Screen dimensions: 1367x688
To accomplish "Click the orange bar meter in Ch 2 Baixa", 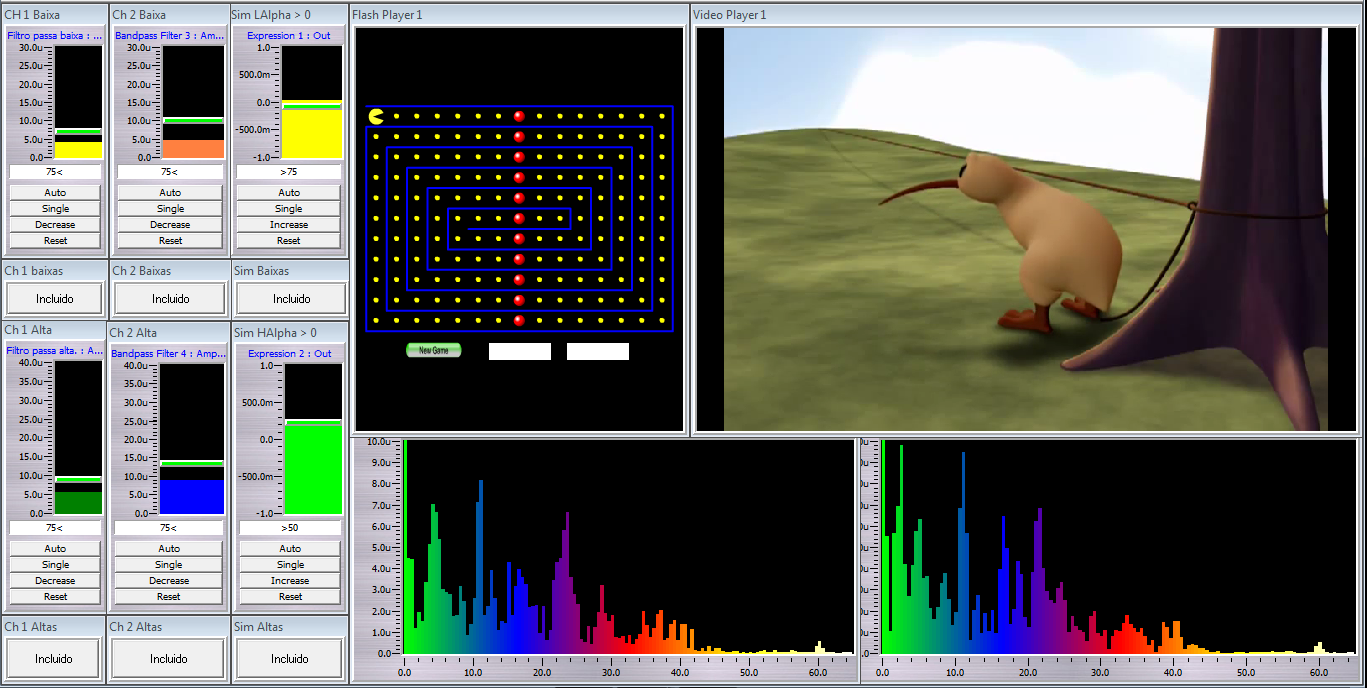I will click(193, 149).
